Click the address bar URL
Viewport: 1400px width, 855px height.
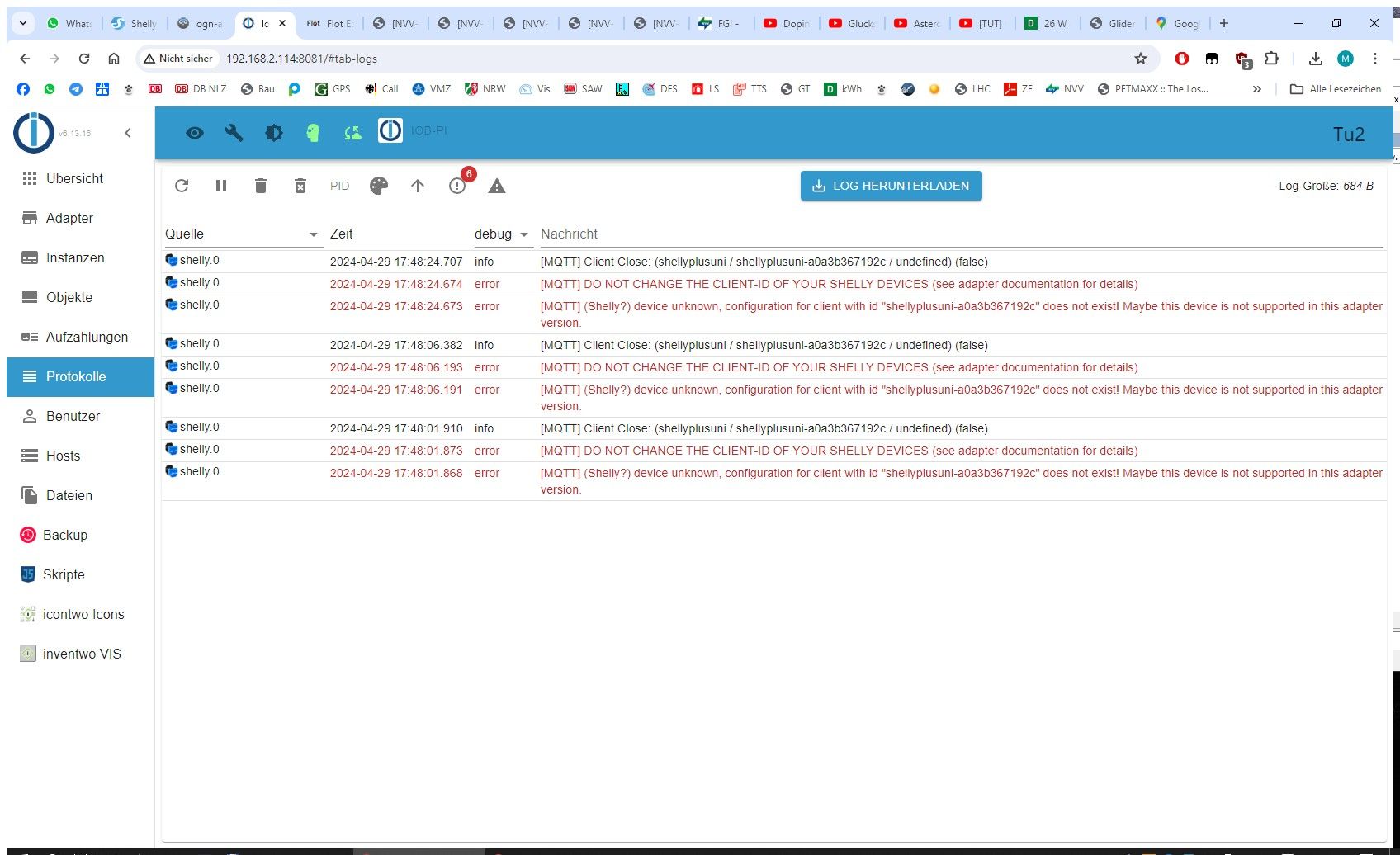point(301,59)
